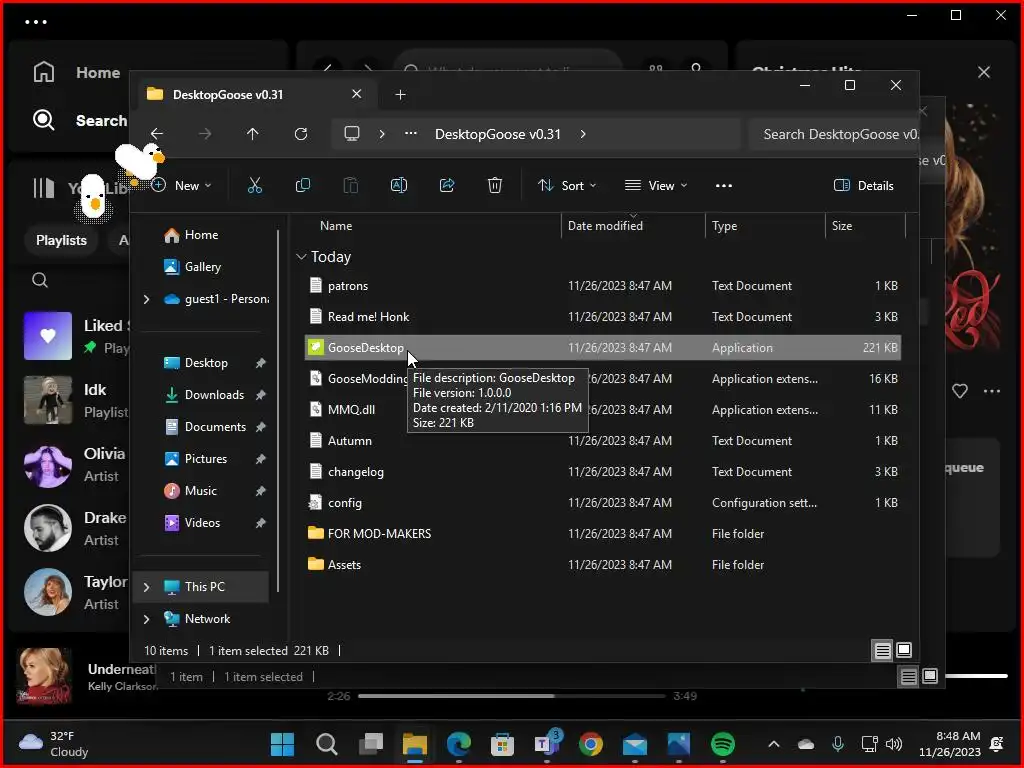
Task: Click the Delete trash can icon
Action: click(495, 185)
